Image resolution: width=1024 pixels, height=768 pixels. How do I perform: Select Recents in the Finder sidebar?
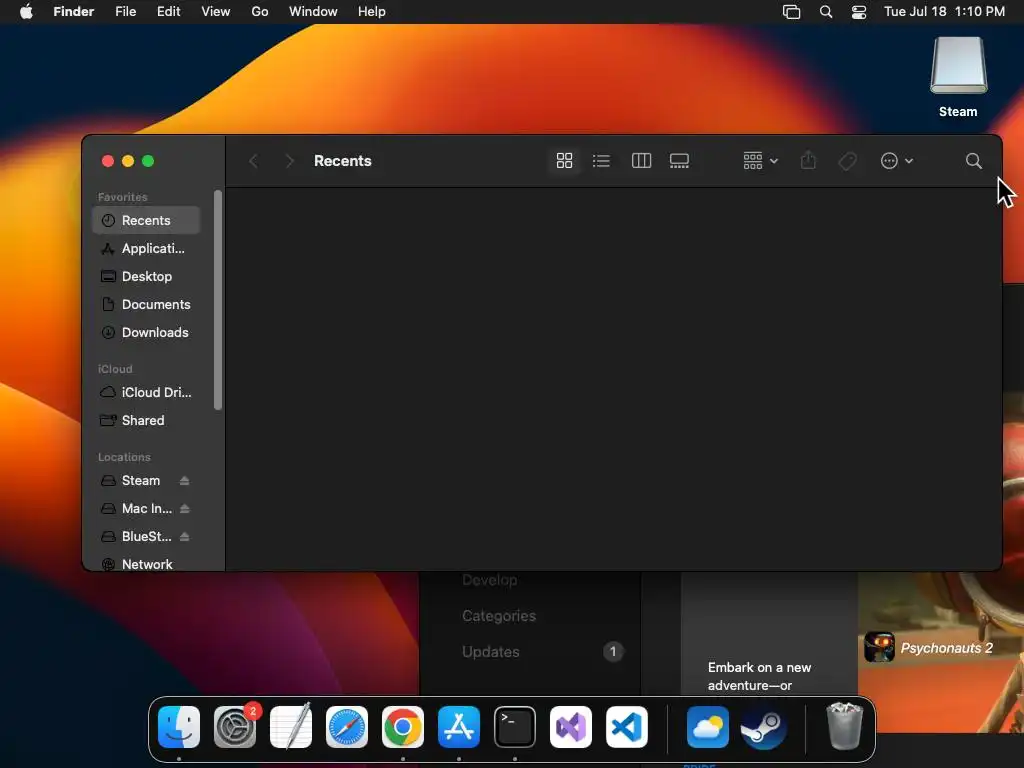point(146,220)
